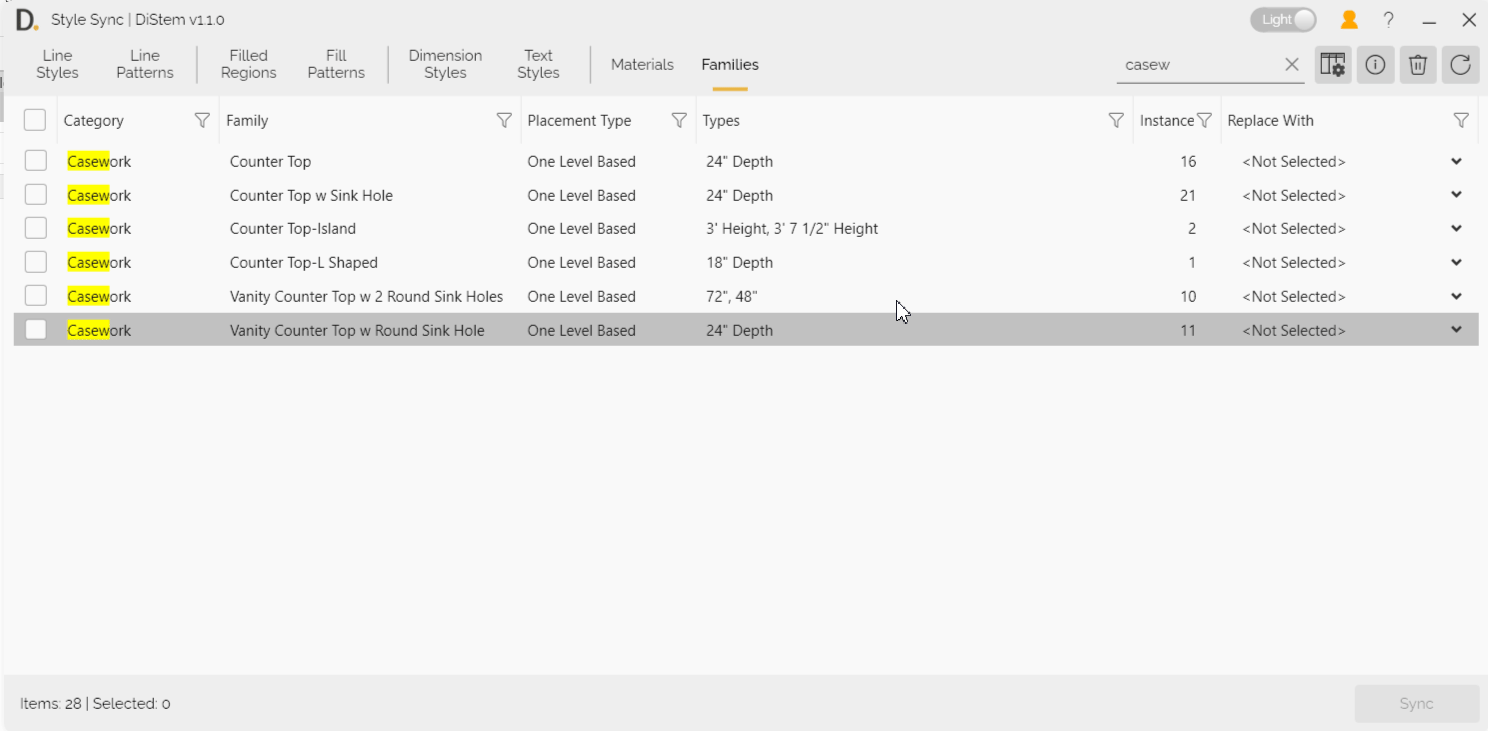Image resolution: width=1488 pixels, height=731 pixels.
Task: Open the Replace With selector for Counter Top-Island
Action: click(x=1456, y=228)
